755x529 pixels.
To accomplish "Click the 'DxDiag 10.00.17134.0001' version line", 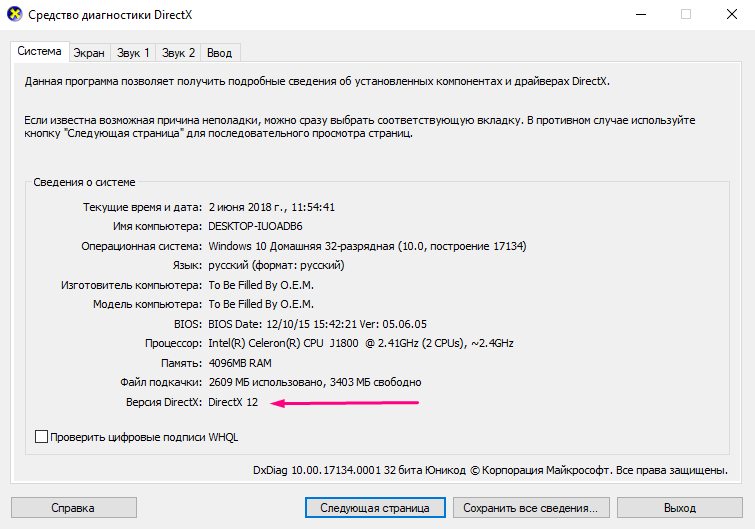I will 490,470.
